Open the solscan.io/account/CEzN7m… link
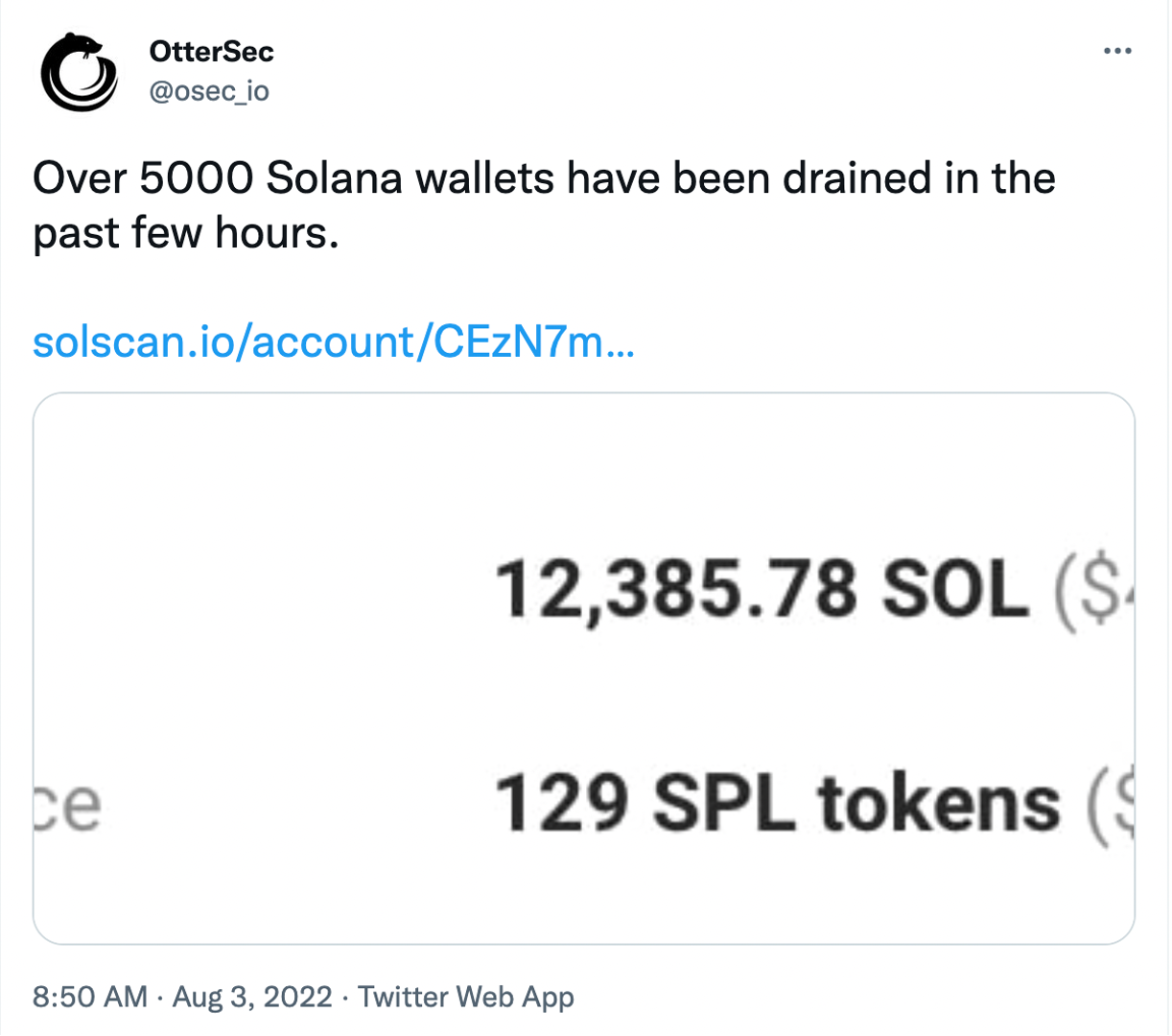Screen dimensions: 1172x1036 click(x=333, y=341)
